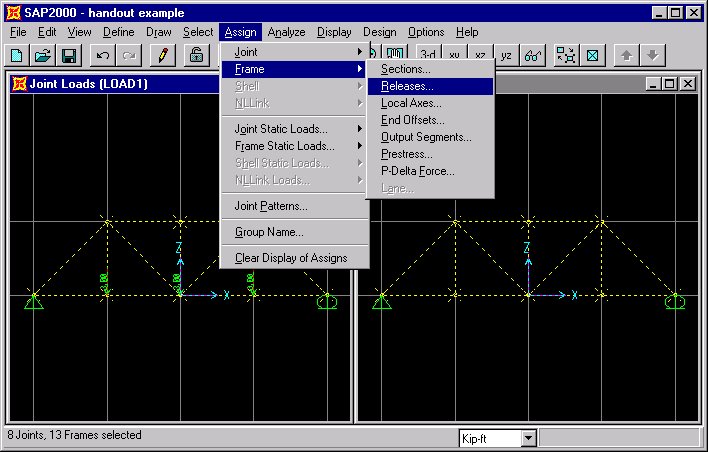The height and width of the screenshot is (452, 708).
Task: Click the Open file folder icon
Action: click(43, 56)
